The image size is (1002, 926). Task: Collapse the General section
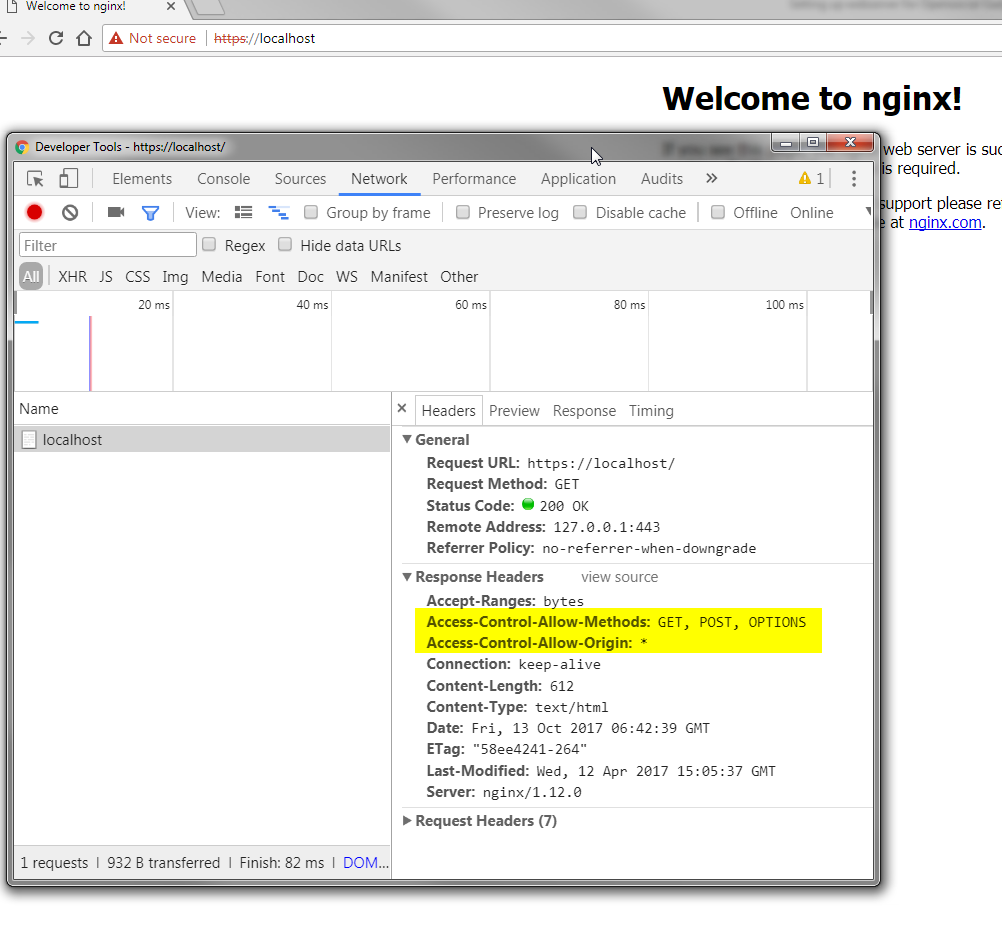[406, 439]
